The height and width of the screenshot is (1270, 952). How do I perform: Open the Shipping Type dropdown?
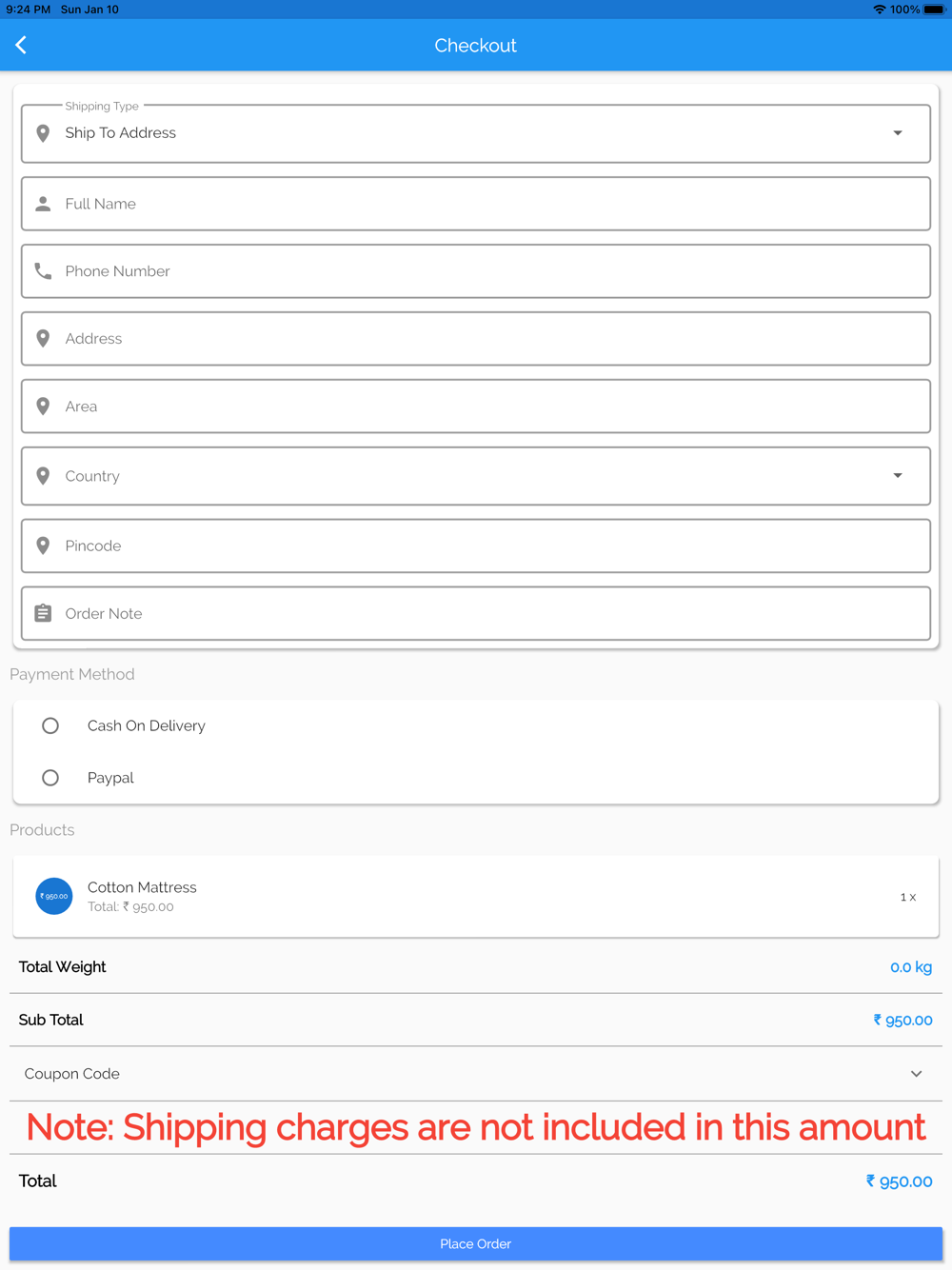point(476,133)
